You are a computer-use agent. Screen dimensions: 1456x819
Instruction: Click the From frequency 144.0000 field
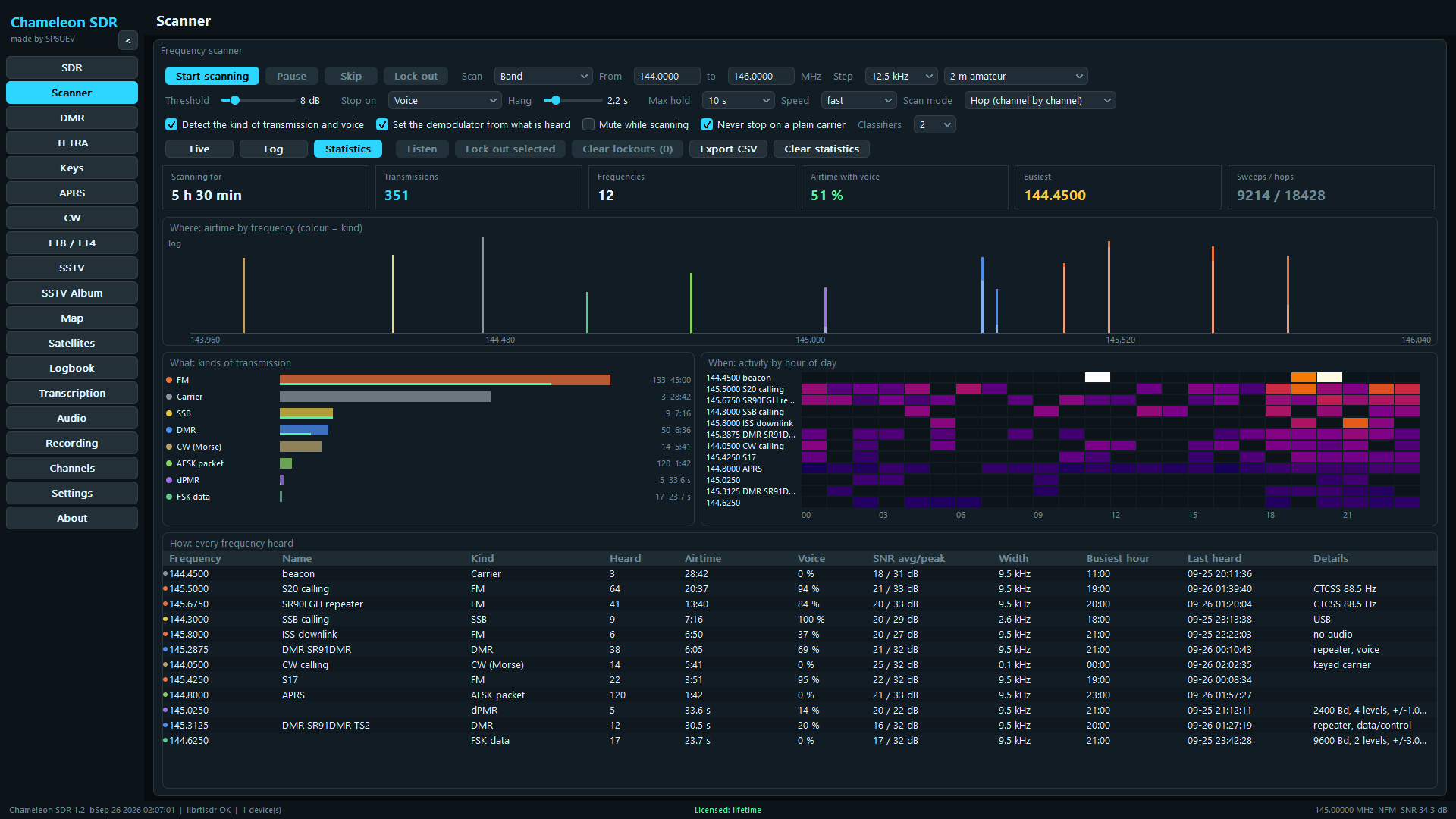[667, 77]
